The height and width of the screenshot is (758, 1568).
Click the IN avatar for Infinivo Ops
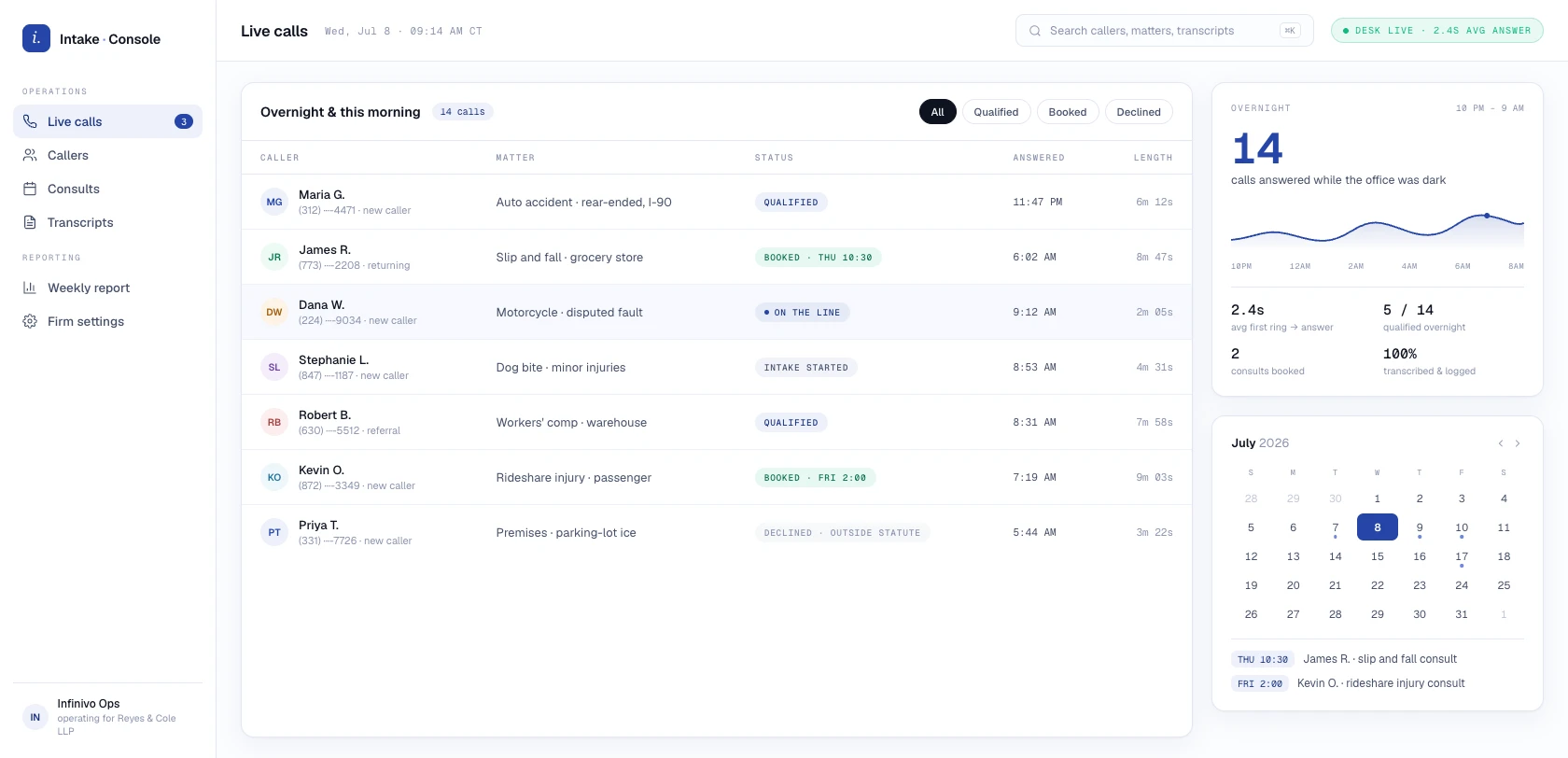(x=35, y=717)
